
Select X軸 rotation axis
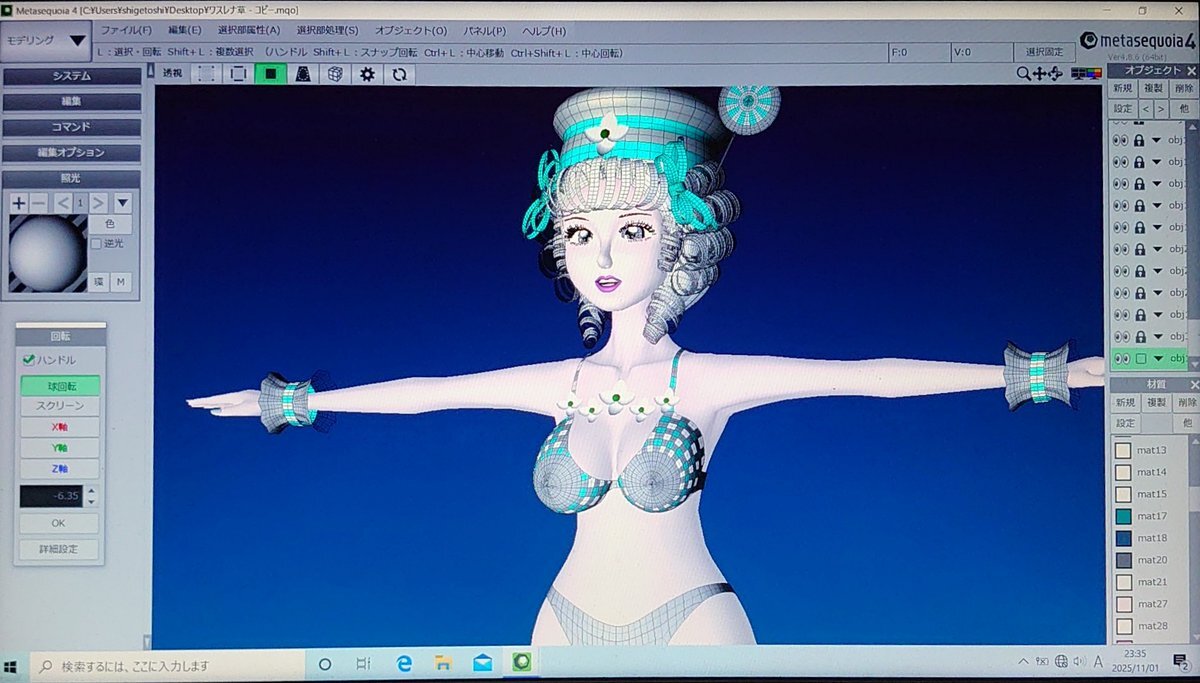(60, 427)
